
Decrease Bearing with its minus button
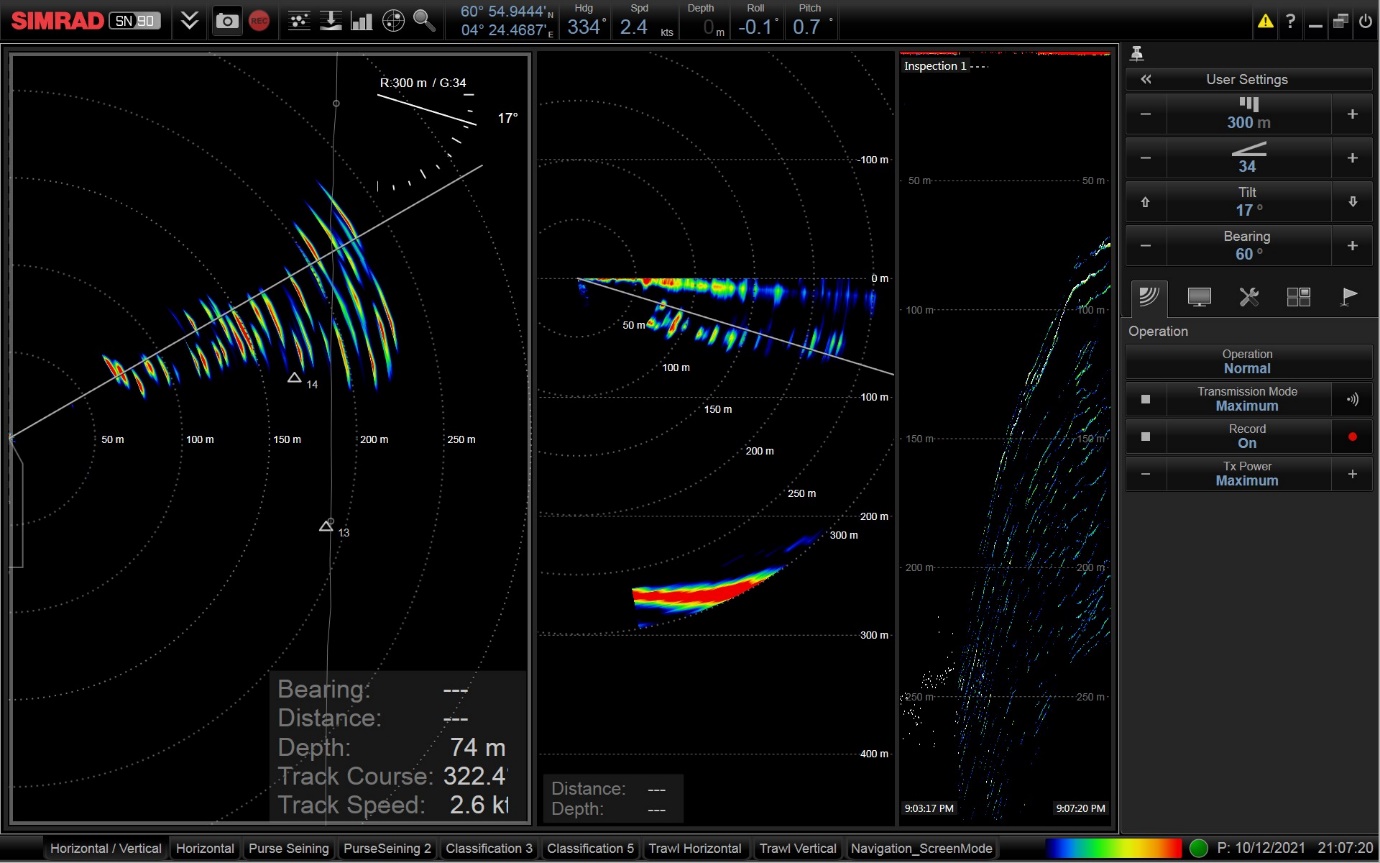tap(1146, 246)
